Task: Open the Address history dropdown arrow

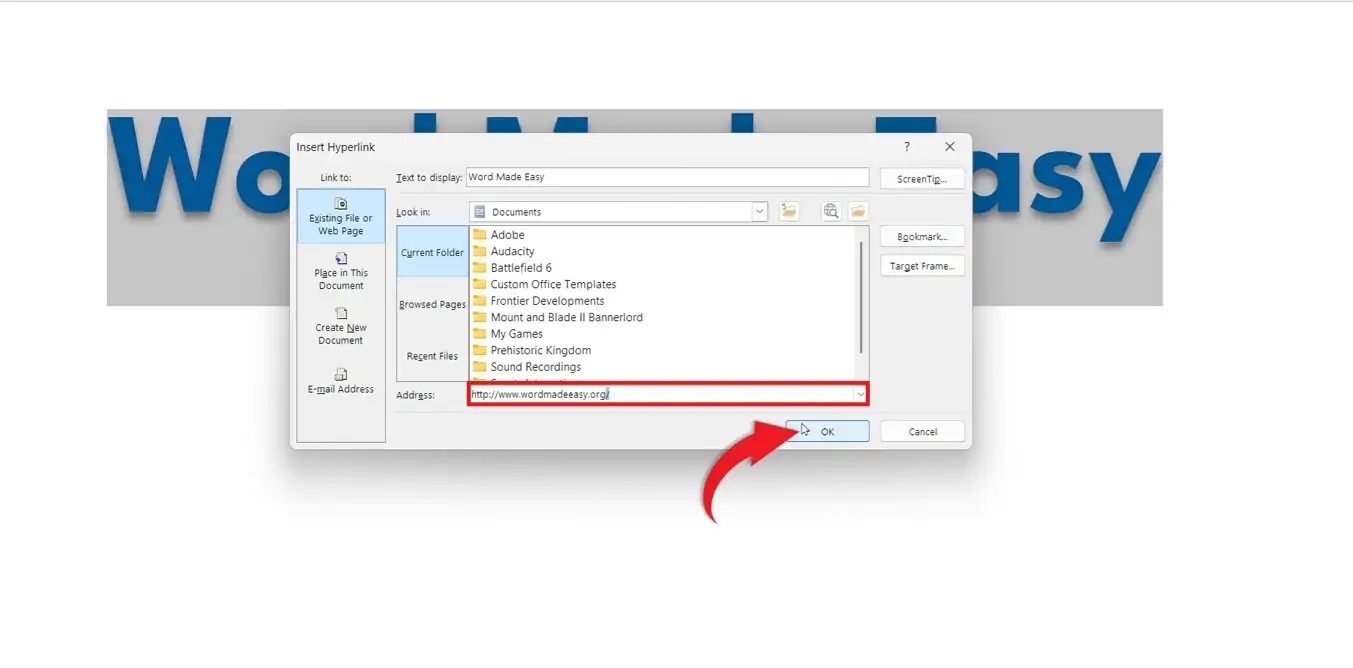Action: [x=860, y=394]
